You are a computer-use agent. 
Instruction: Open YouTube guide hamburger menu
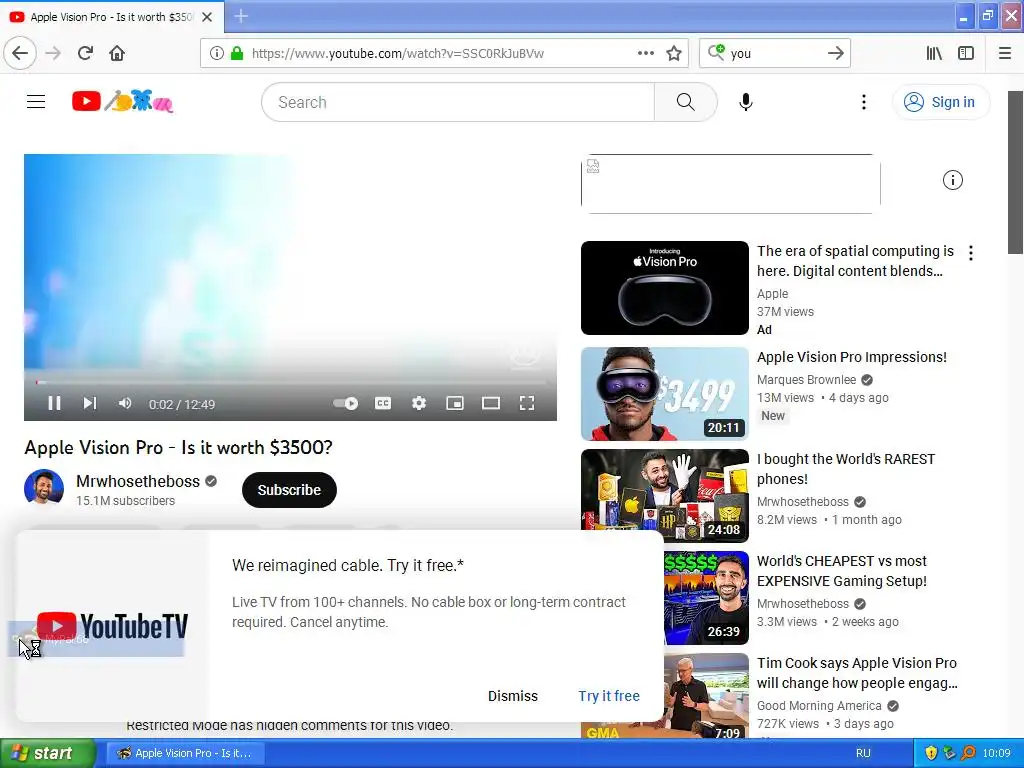click(36, 102)
